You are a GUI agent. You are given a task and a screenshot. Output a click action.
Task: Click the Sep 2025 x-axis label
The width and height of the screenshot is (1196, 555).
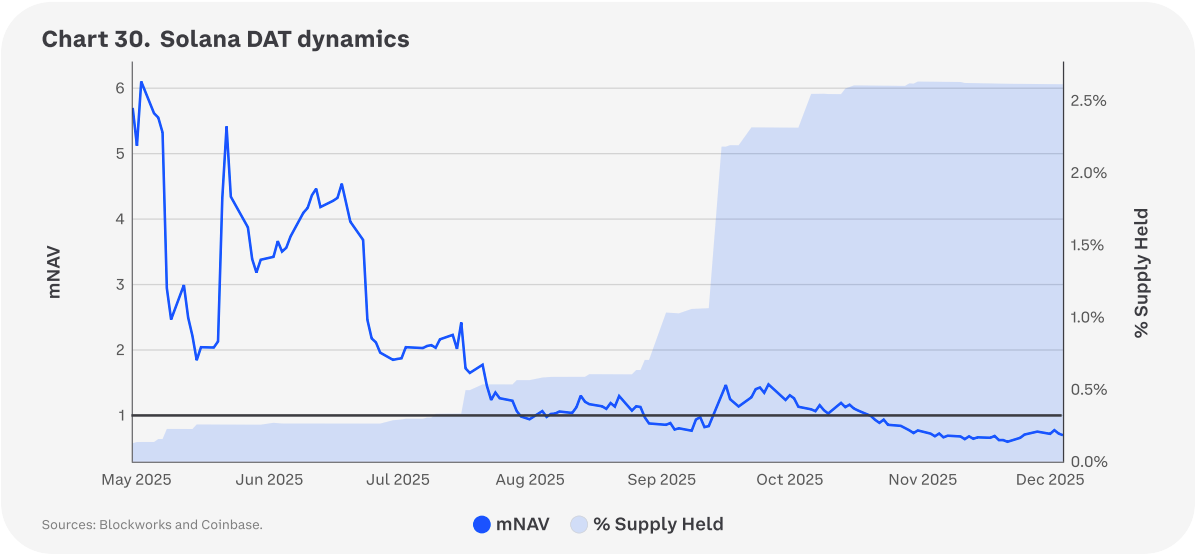(661, 480)
